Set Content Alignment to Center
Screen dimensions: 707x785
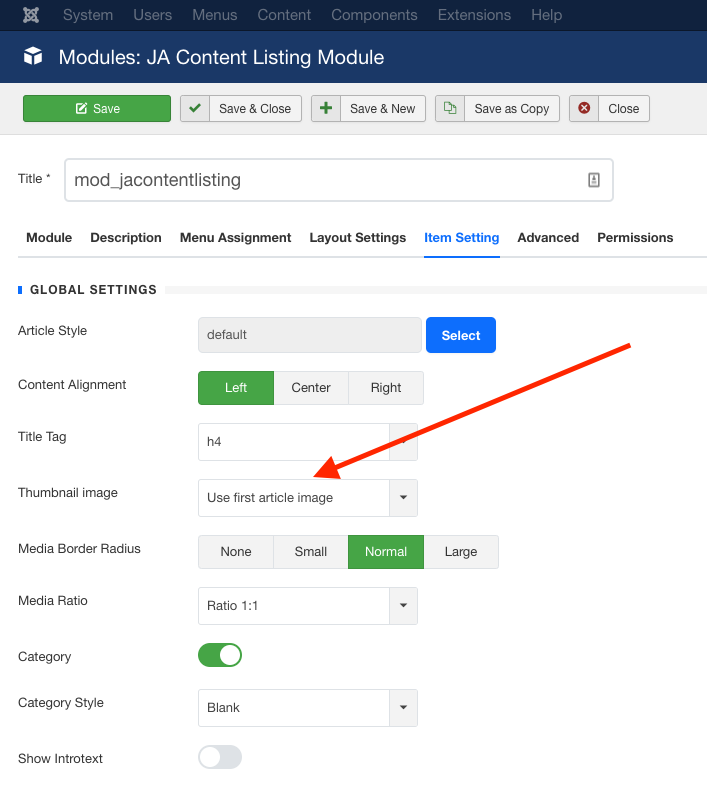pyautogui.click(x=311, y=388)
